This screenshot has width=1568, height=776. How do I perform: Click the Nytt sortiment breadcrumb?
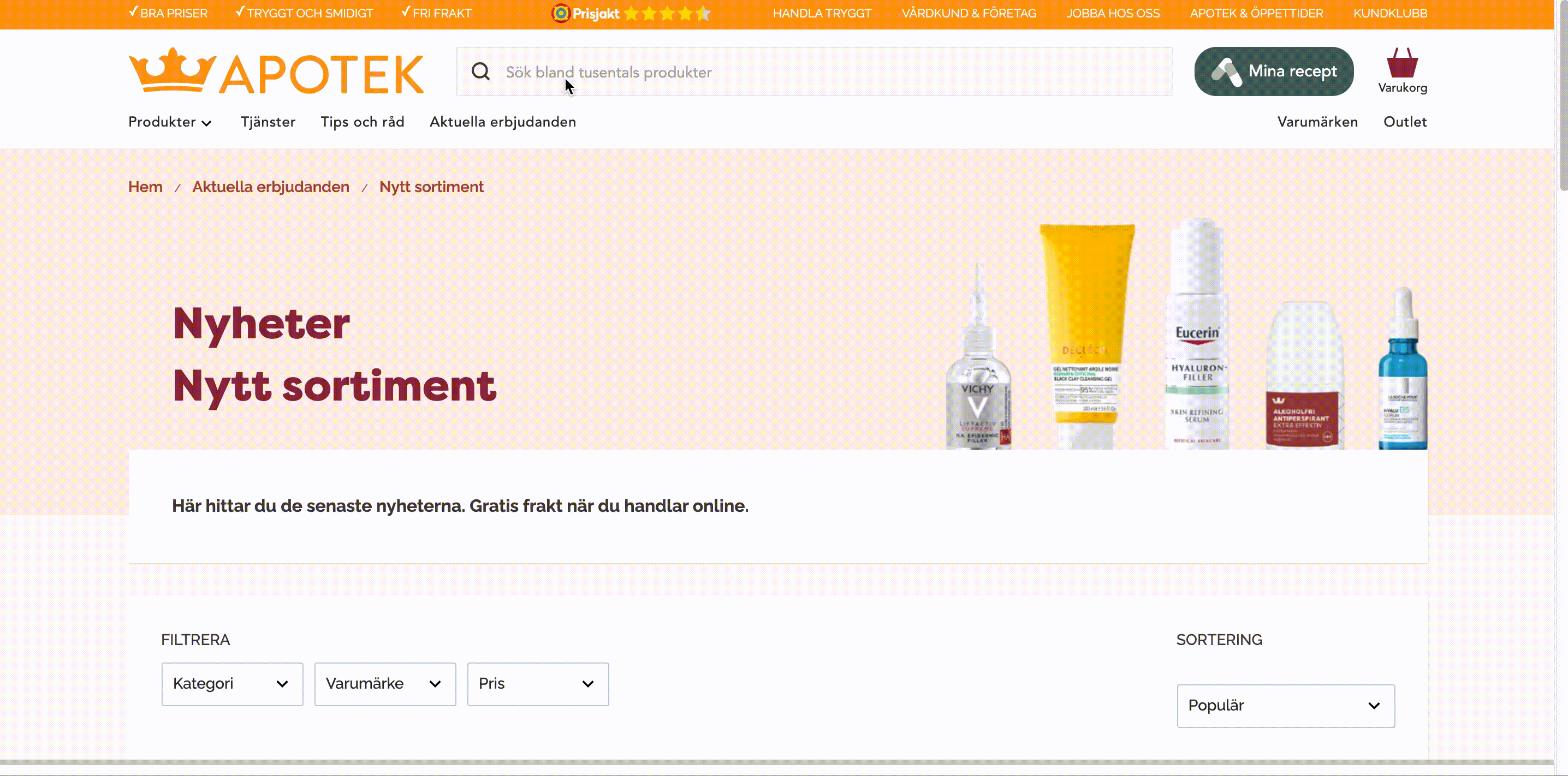click(x=431, y=187)
